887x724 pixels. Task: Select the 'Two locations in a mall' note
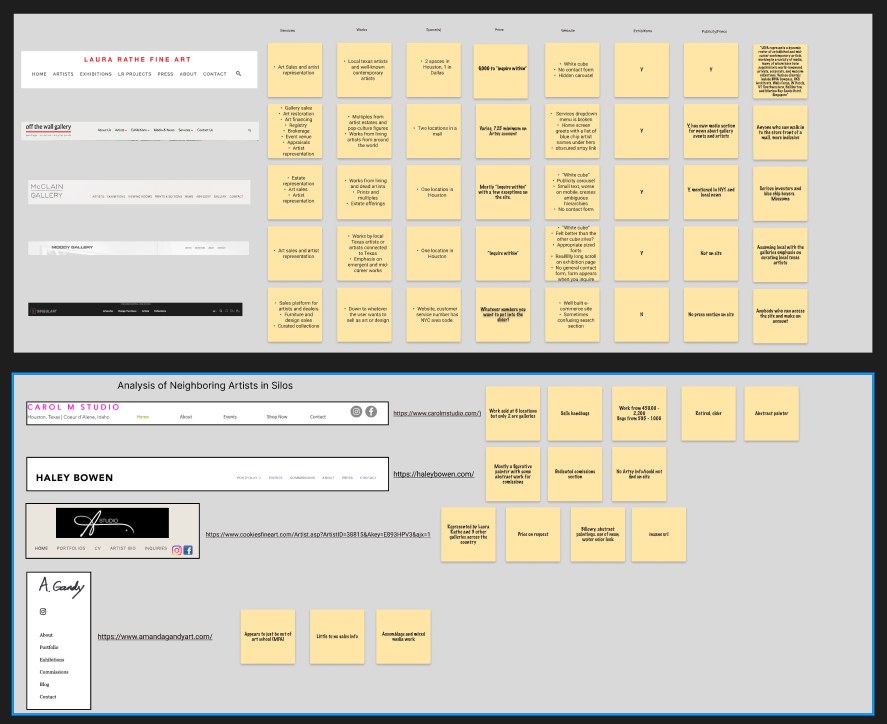point(433,131)
